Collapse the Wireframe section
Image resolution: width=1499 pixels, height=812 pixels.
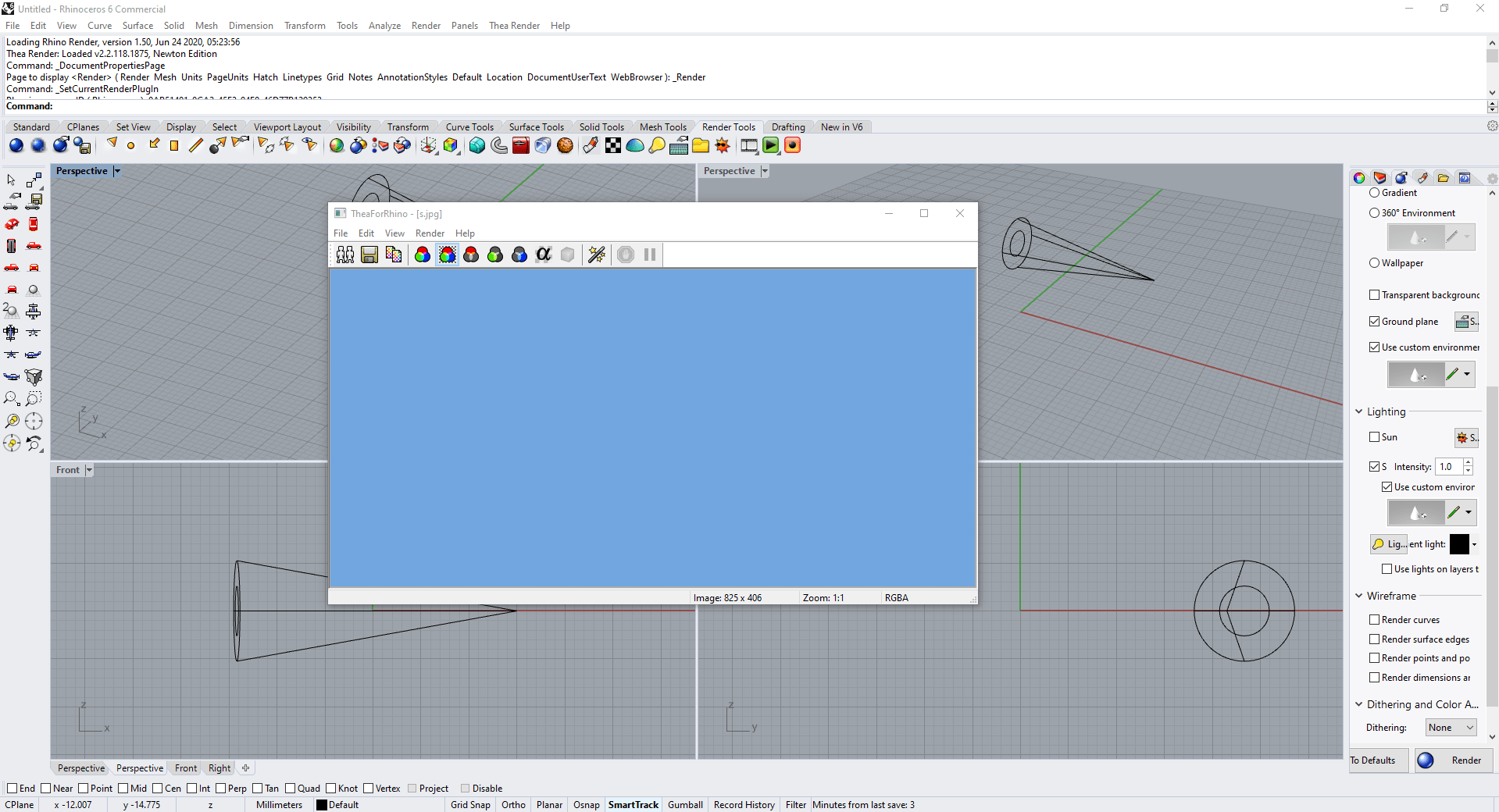click(x=1359, y=596)
